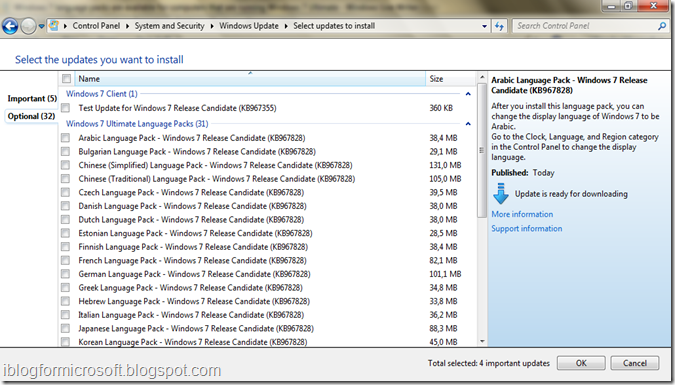
Task: Sort by Name column header
Action: tap(250, 79)
